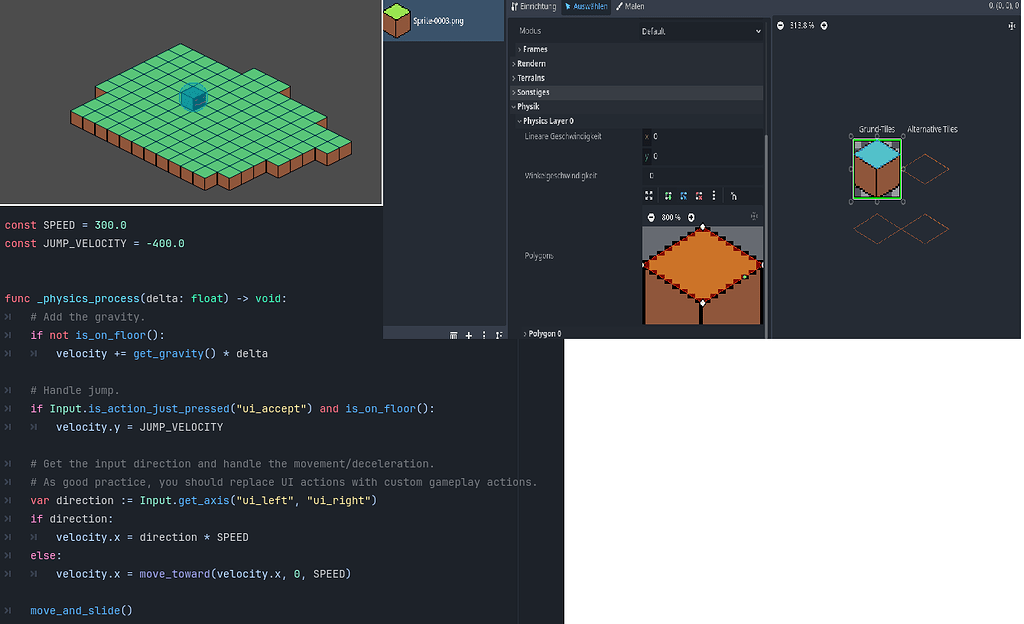Click the reset polygon to default icon

649,196
